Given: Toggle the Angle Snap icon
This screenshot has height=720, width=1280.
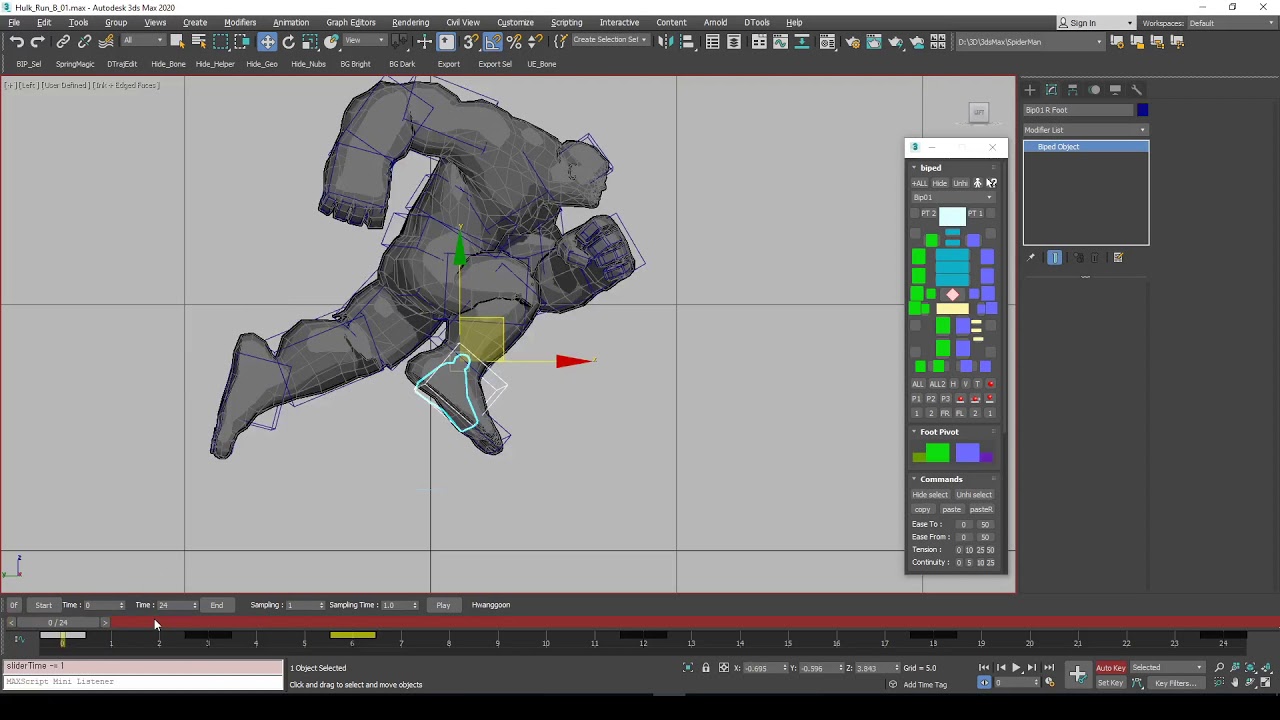Looking at the screenshot, I should (x=492, y=41).
